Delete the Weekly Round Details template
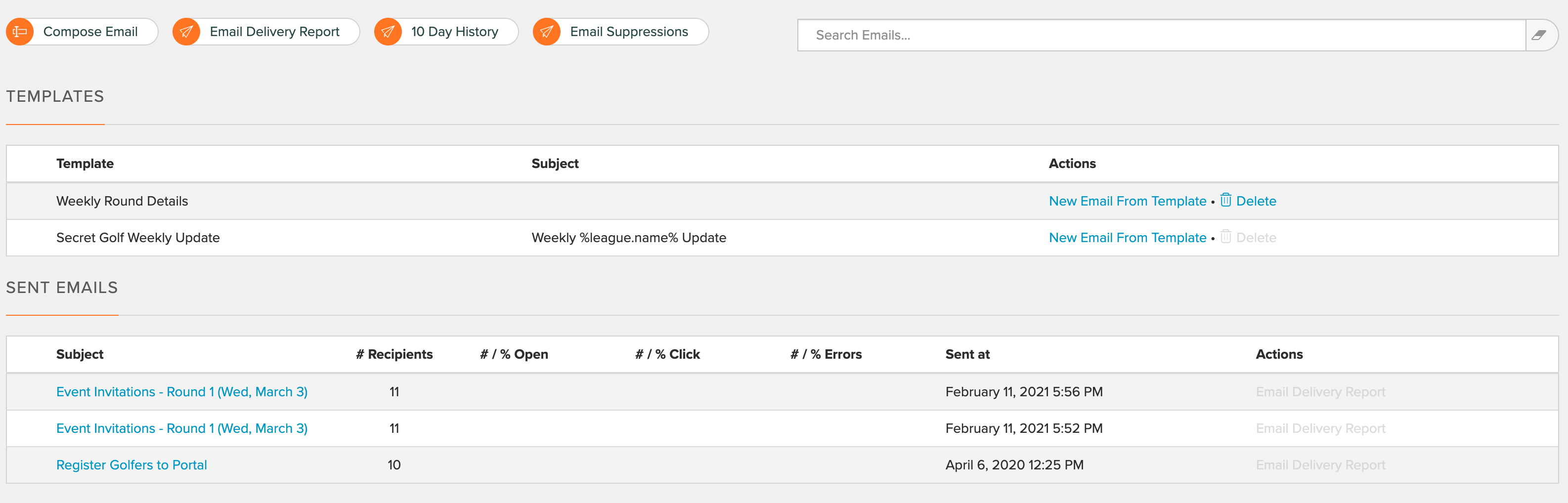The height and width of the screenshot is (503, 1568). click(1256, 201)
